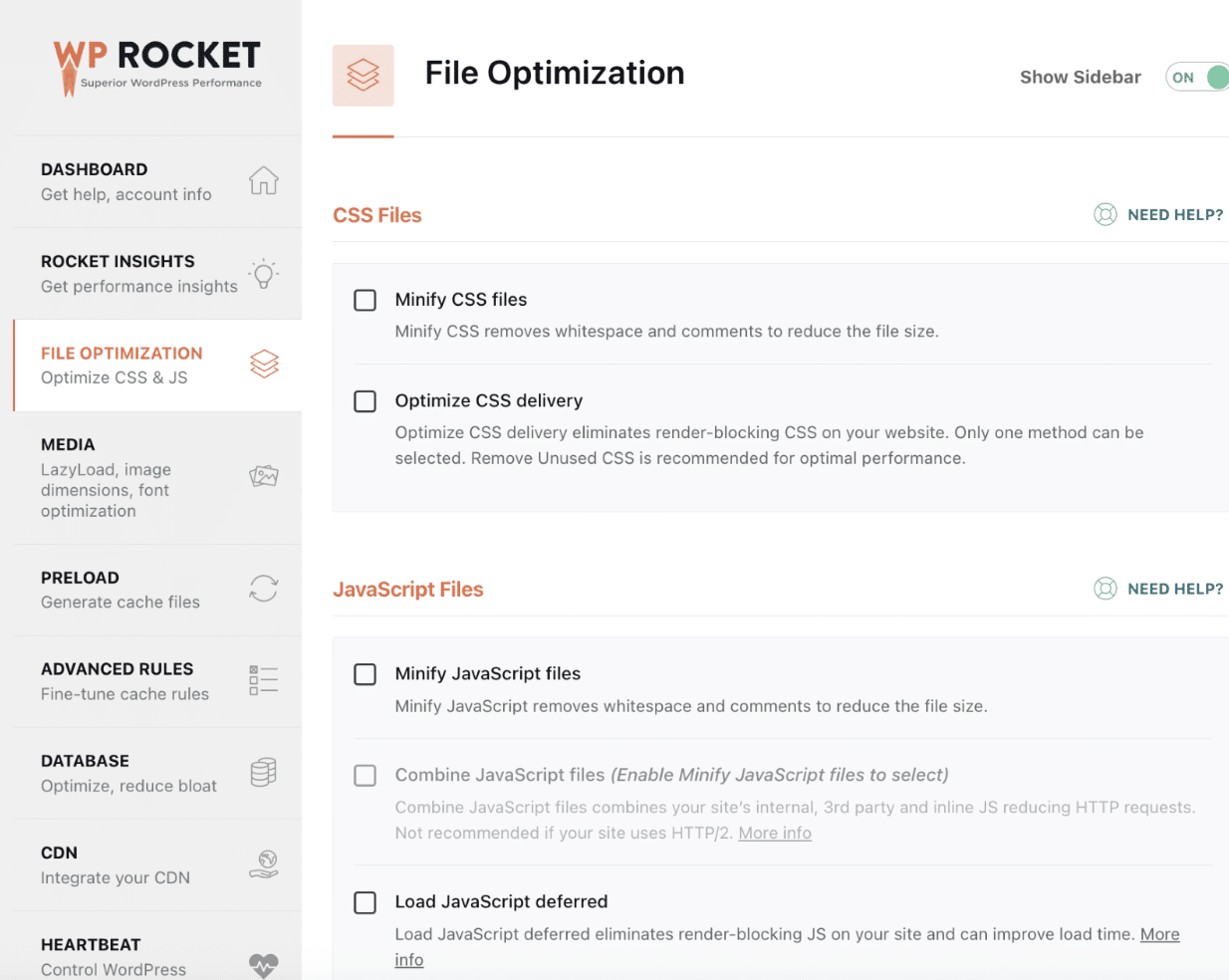Click the Advanced Rules checklist icon
The height and width of the screenshot is (980, 1229).
[264, 680]
